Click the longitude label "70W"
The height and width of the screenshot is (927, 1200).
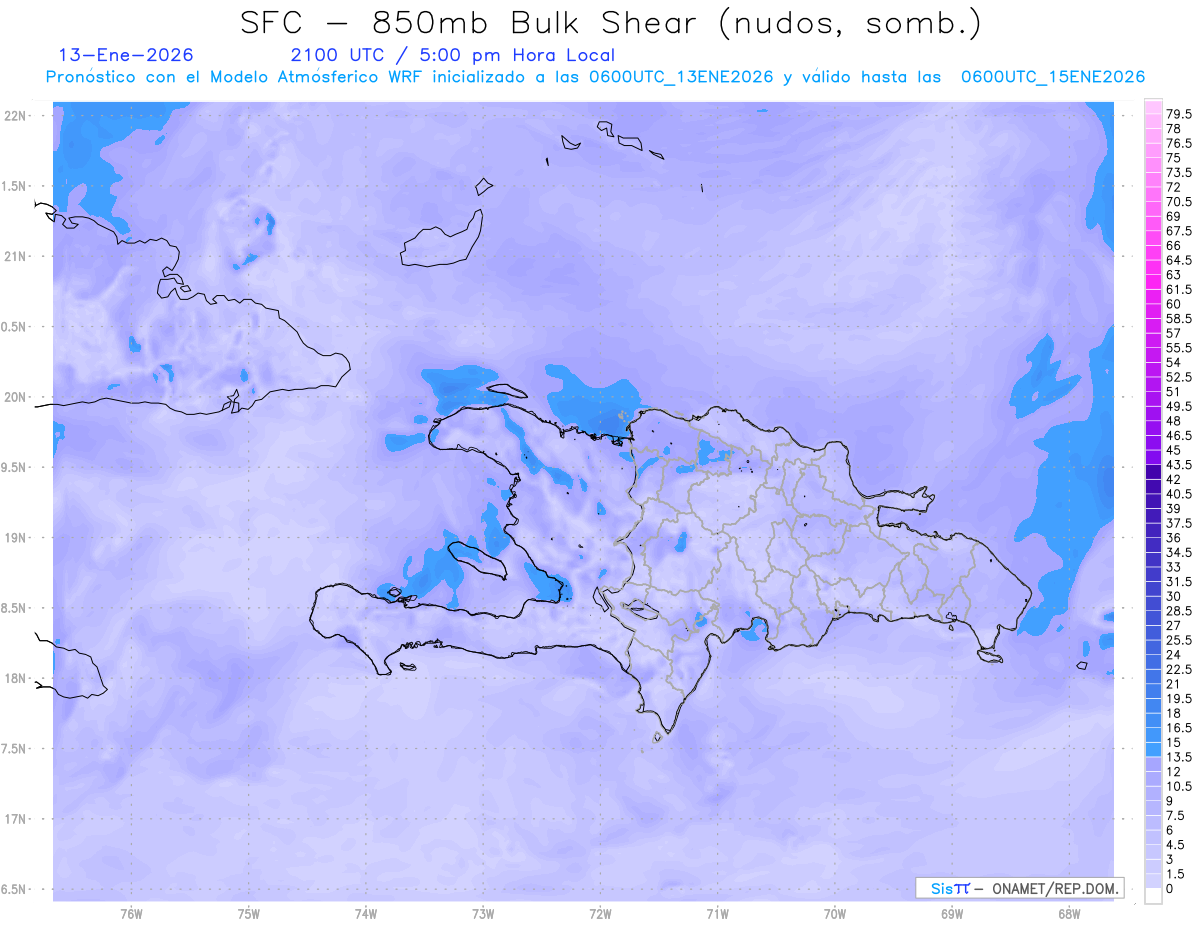[x=834, y=914]
